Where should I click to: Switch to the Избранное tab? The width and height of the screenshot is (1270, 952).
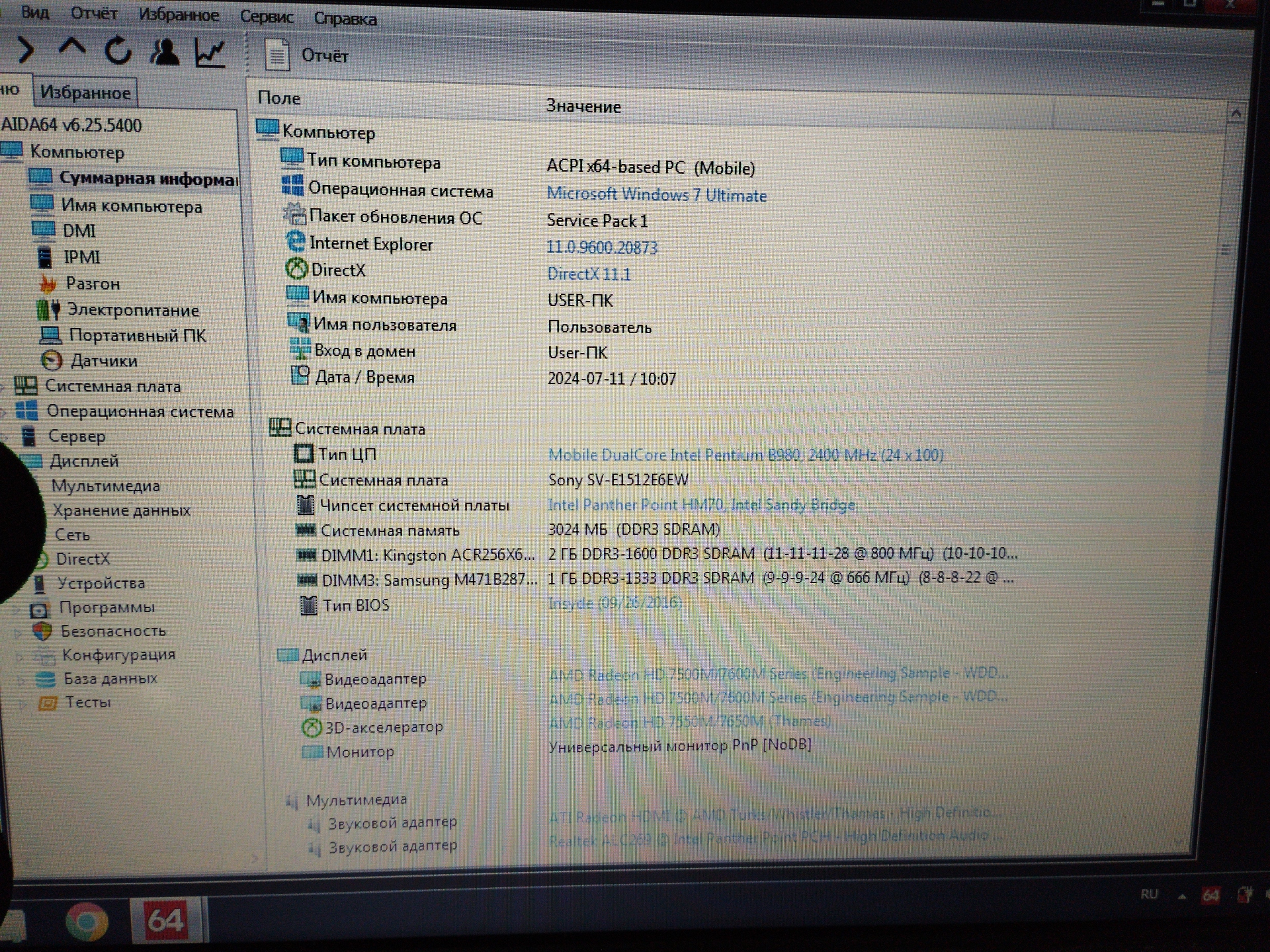pos(85,92)
